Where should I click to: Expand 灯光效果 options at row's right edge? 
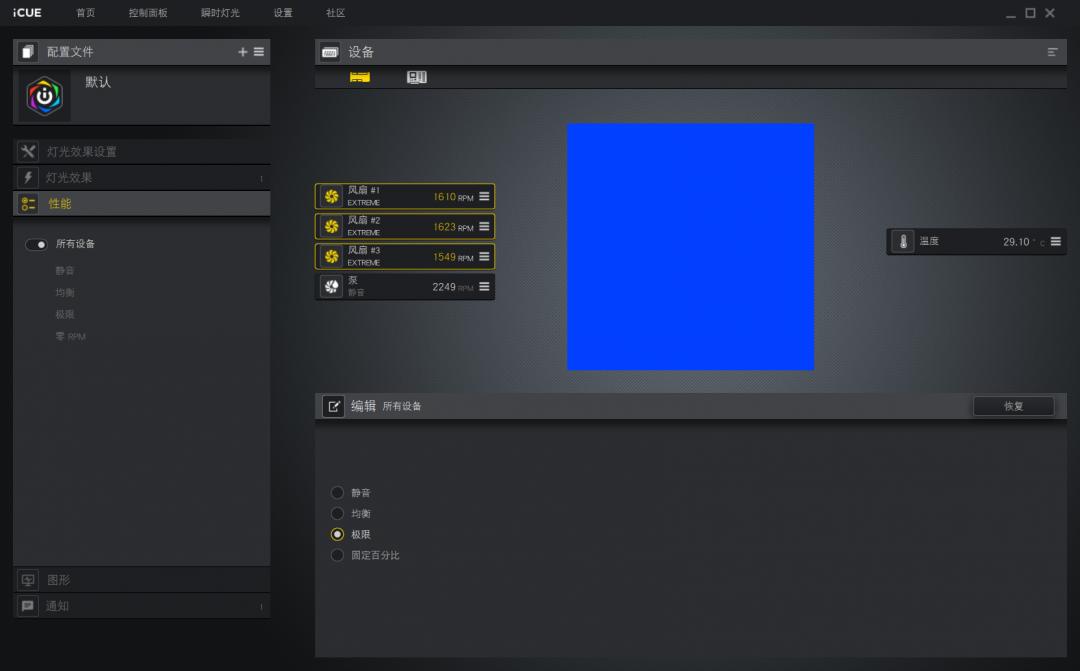[261, 178]
